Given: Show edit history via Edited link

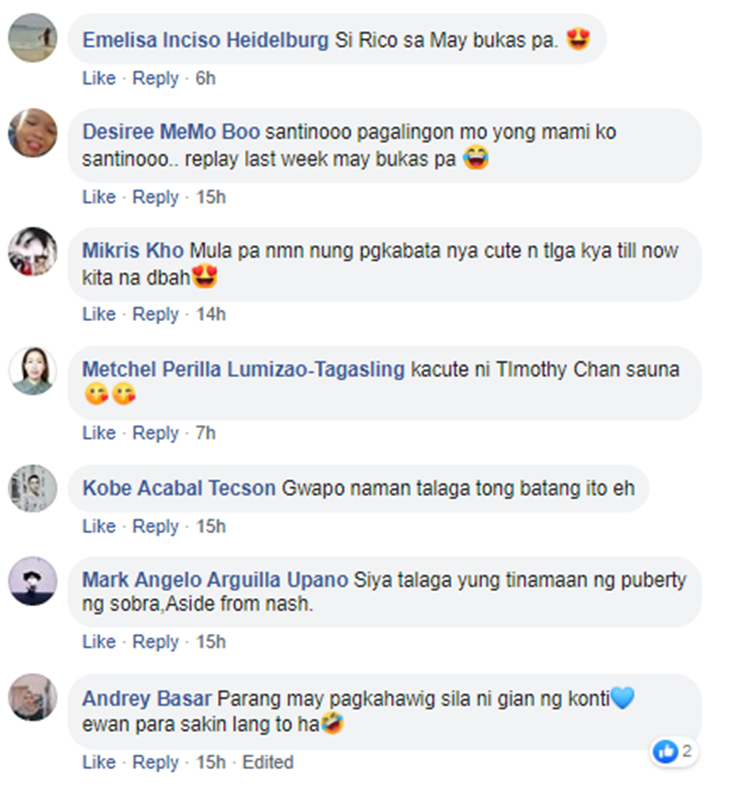Looking at the screenshot, I should pos(268,762).
